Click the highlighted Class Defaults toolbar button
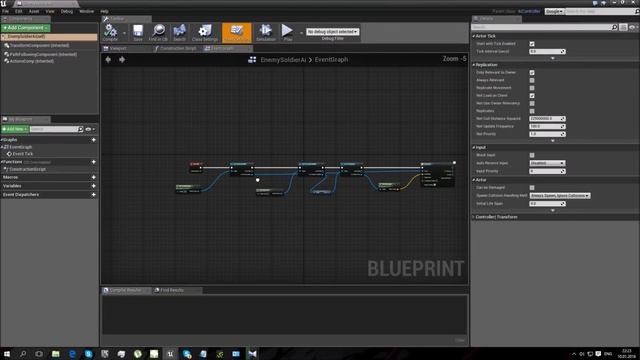The width and height of the screenshot is (640, 360). (x=237, y=32)
